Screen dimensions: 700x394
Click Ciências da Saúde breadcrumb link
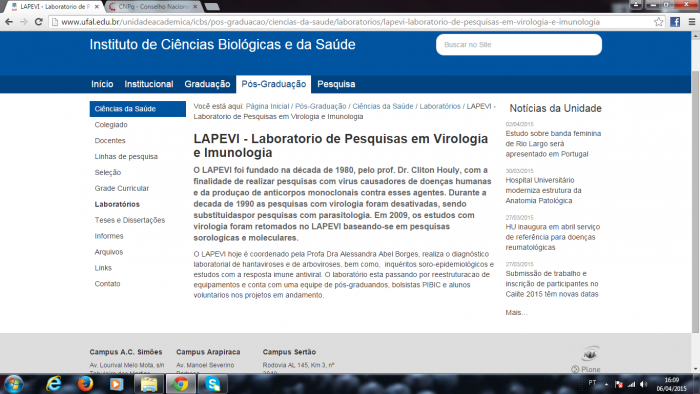pyautogui.click(x=383, y=106)
